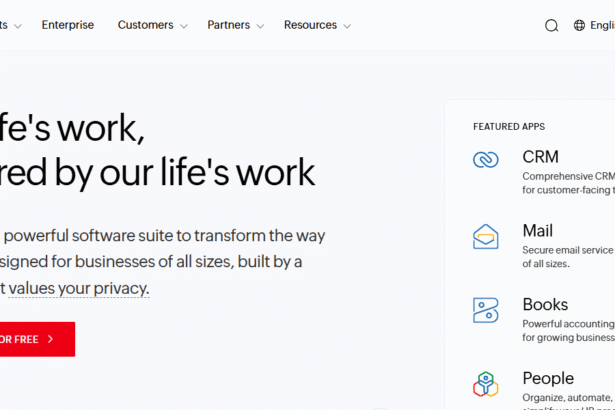
Task: Expand the Customers menu chevron
Action: (x=184, y=26)
